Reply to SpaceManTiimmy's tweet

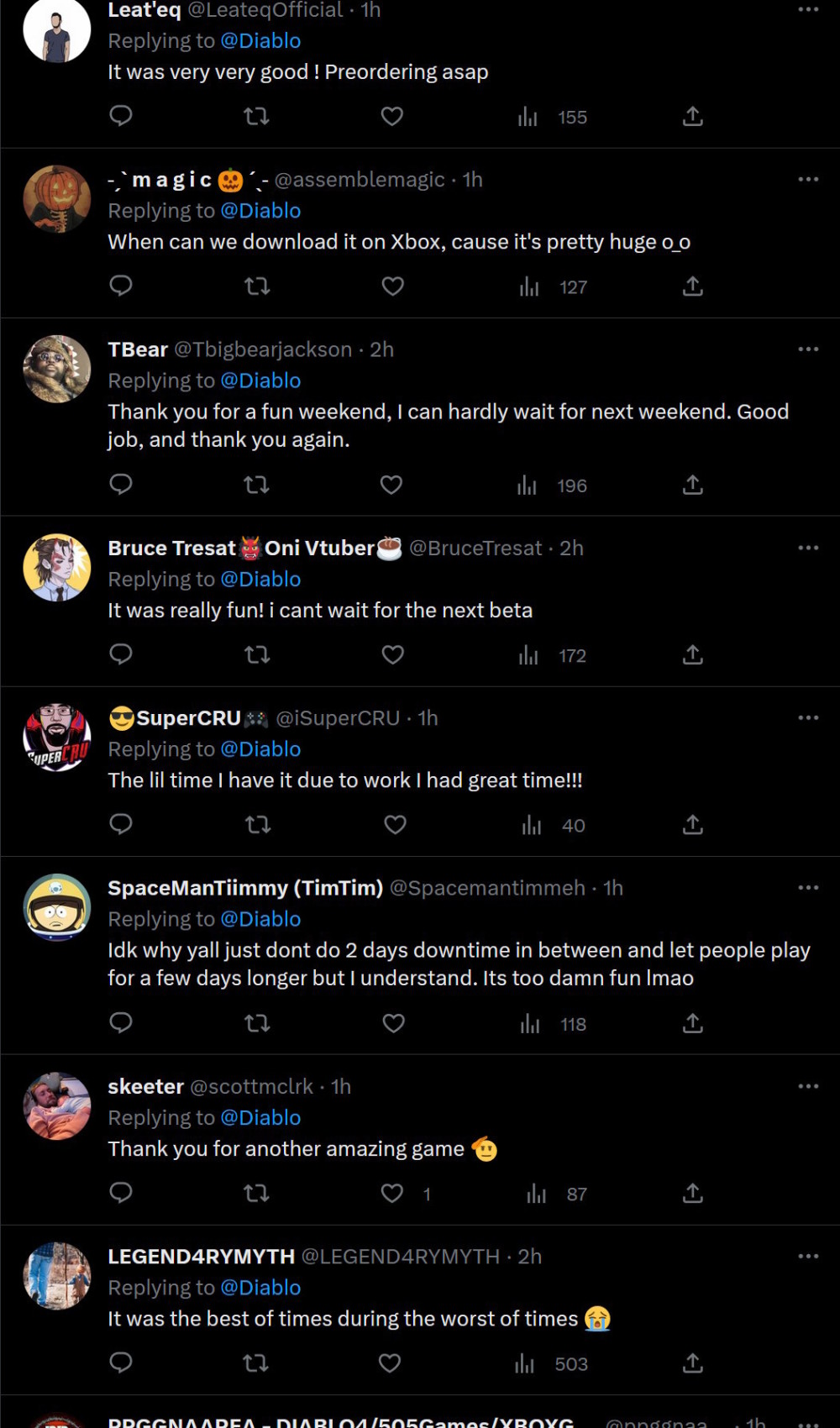tap(121, 1022)
